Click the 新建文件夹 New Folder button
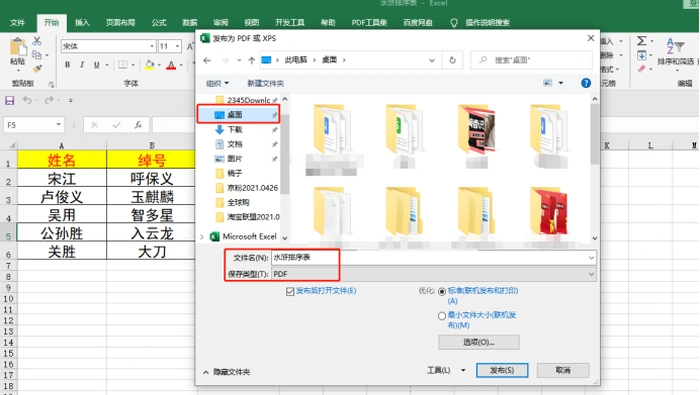 [x=265, y=83]
